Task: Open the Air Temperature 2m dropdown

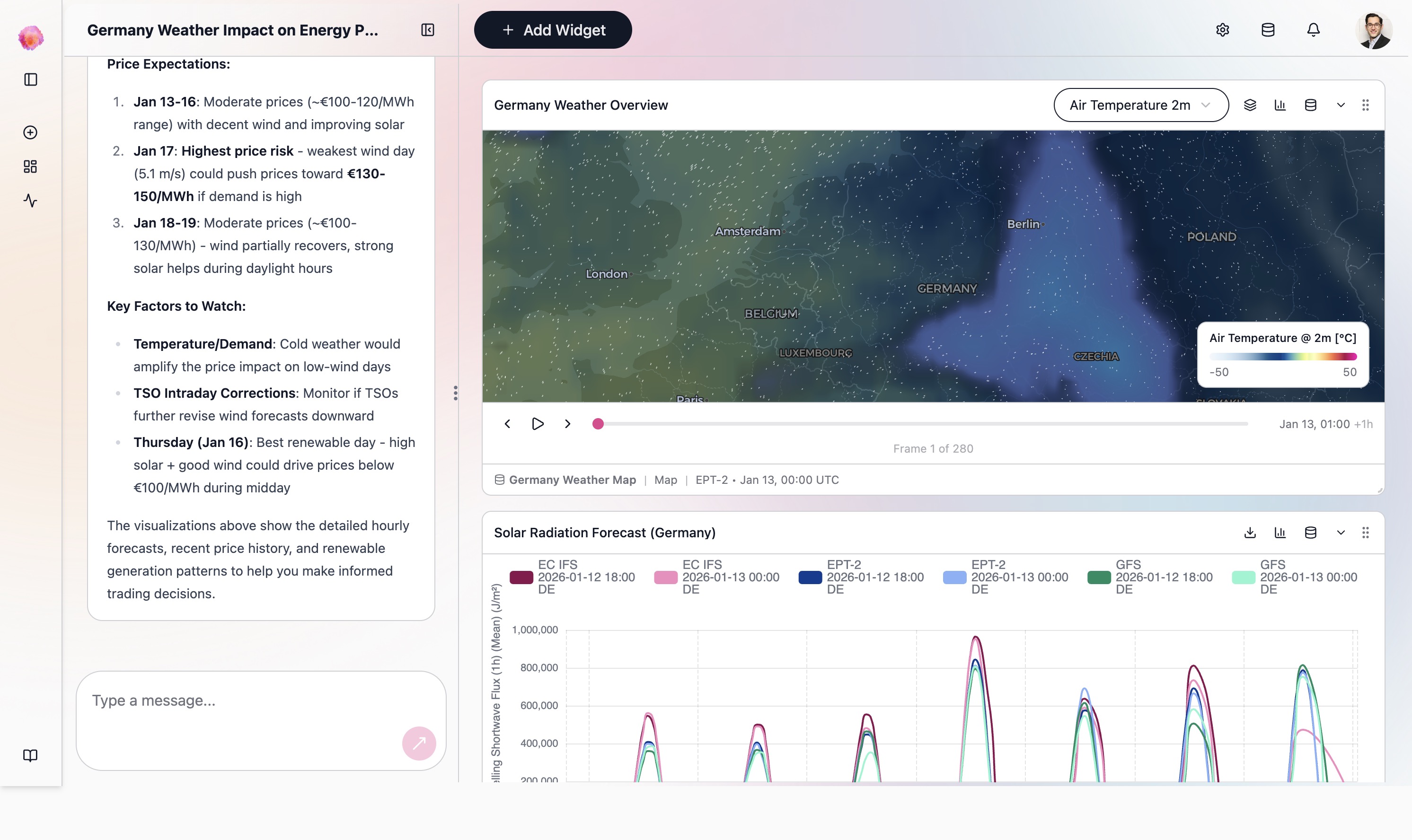Action: tap(1141, 105)
